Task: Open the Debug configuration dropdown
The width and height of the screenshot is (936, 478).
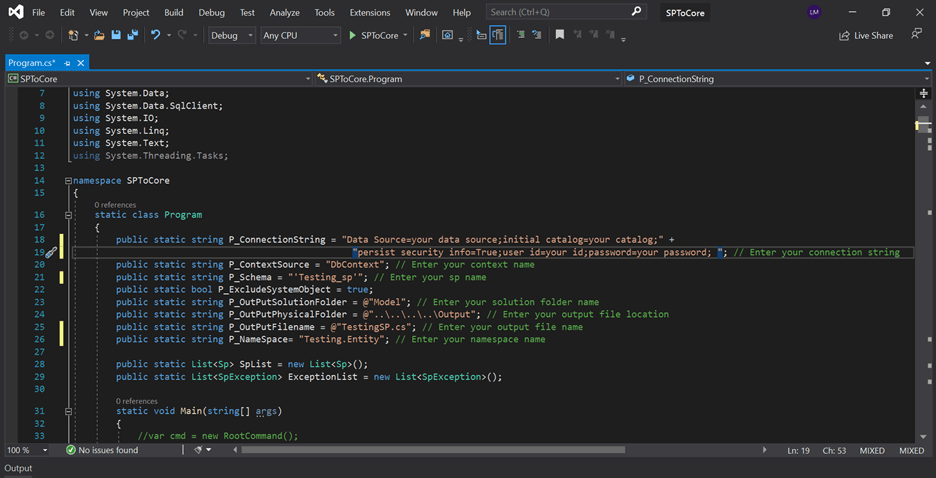Action: click(x=231, y=35)
